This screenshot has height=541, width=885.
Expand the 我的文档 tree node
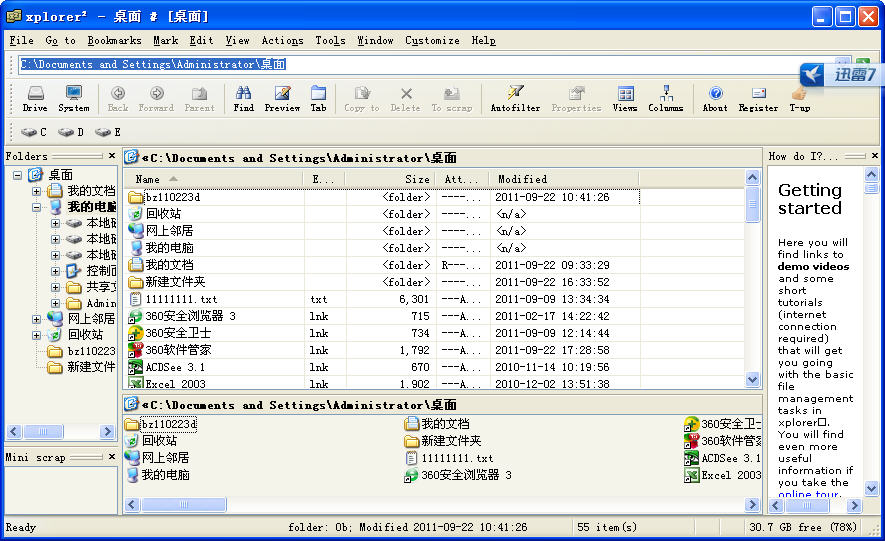click(x=37, y=191)
